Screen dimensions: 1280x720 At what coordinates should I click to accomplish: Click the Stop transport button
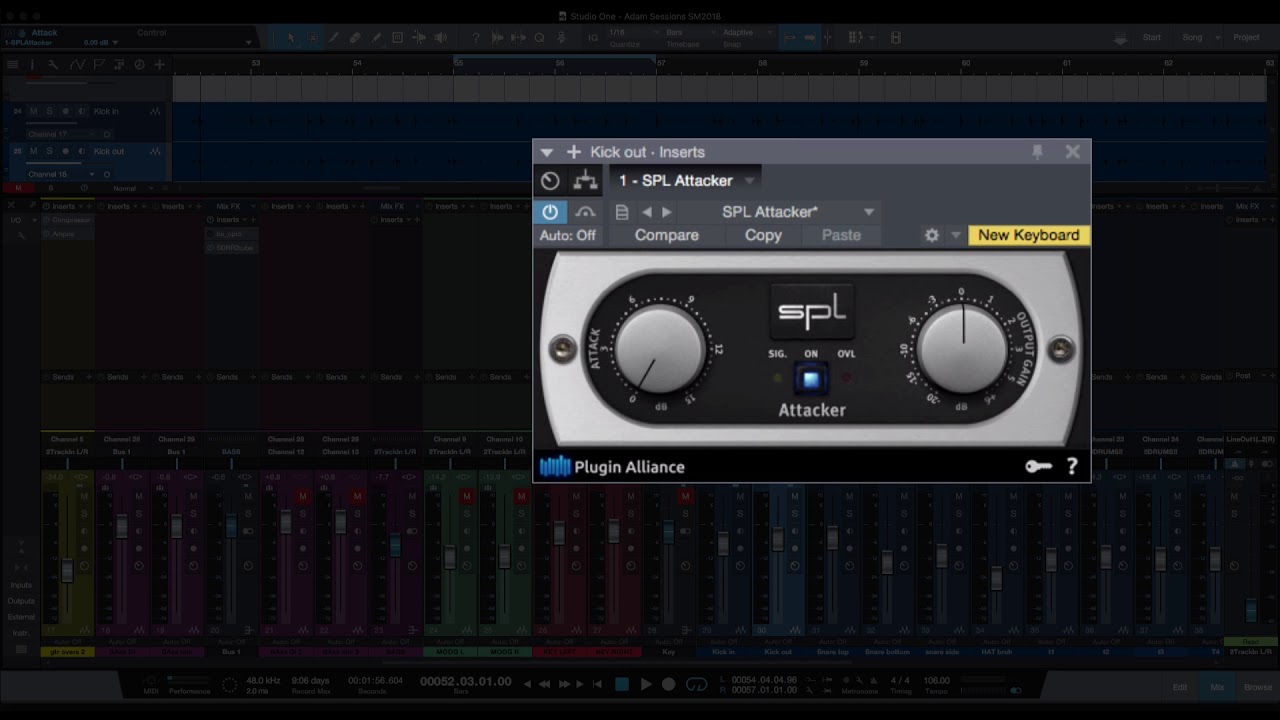click(622, 684)
